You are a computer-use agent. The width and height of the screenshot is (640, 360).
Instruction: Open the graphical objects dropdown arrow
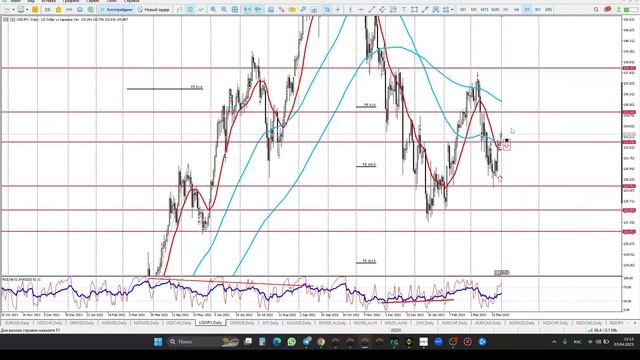coord(452,9)
